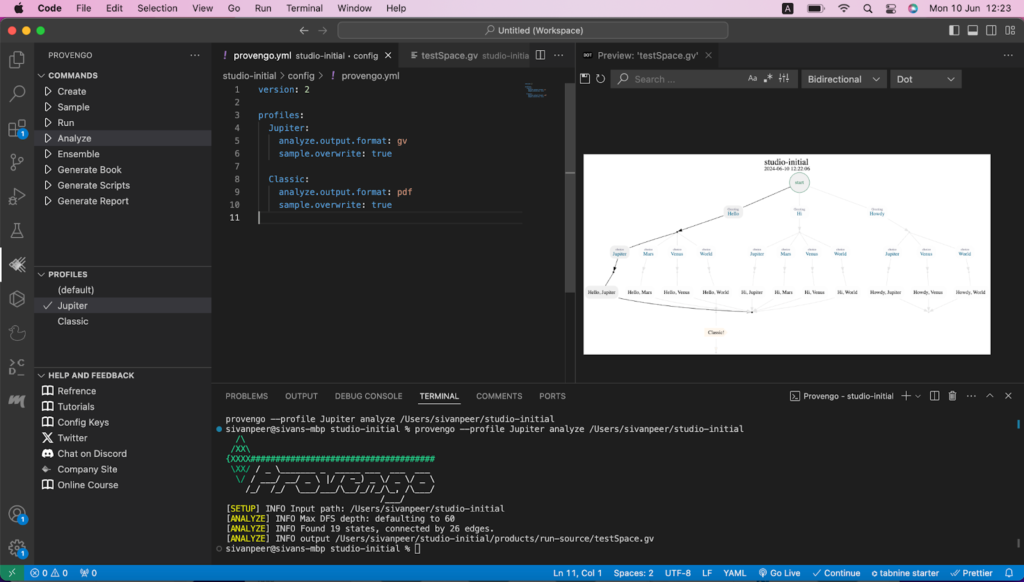Click the save icon in preview toolbar
The height and width of the screenshot is (582, 1024).
point(585,79)
